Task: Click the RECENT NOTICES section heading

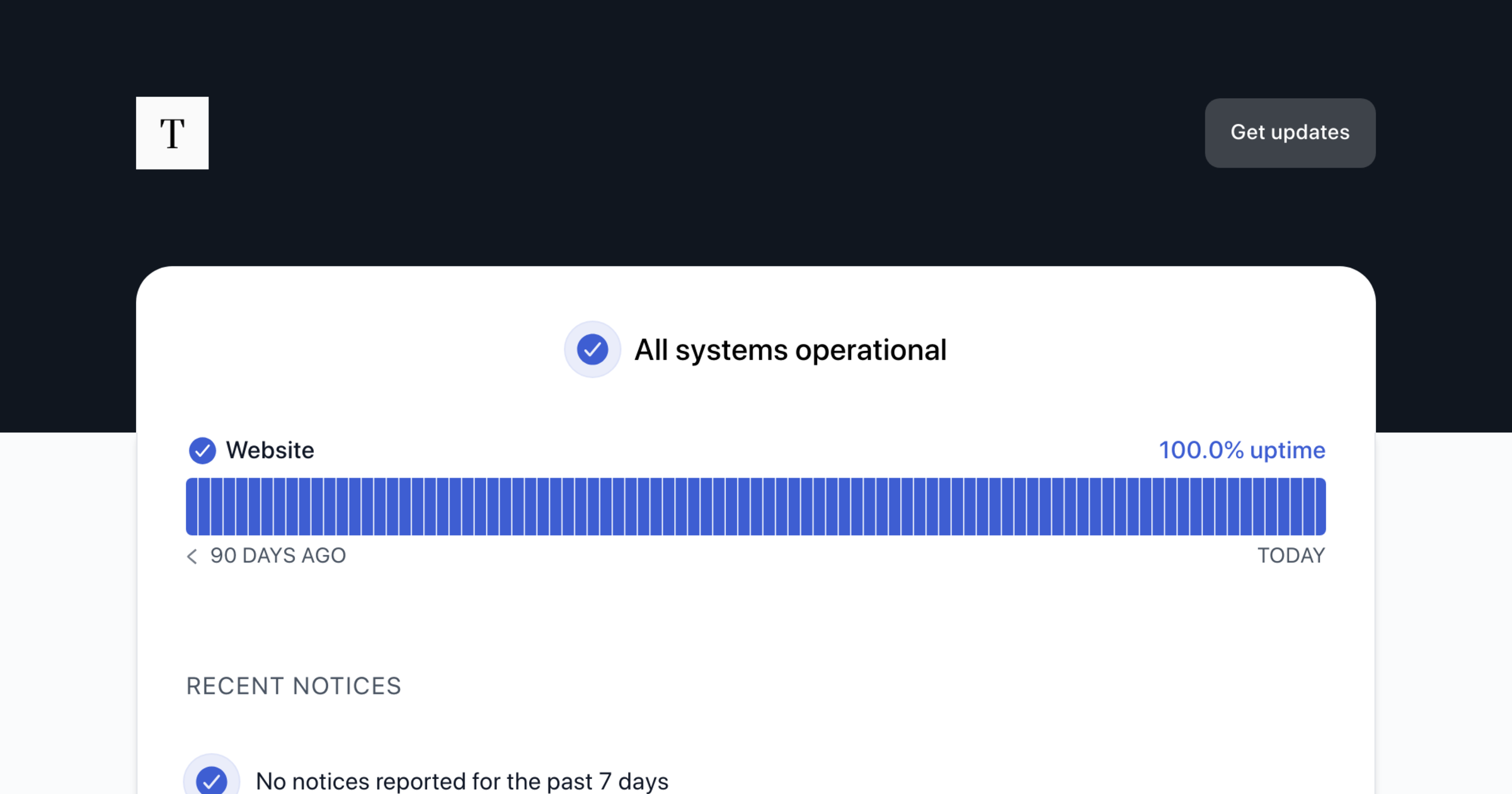Action: [x=294, y=686]
